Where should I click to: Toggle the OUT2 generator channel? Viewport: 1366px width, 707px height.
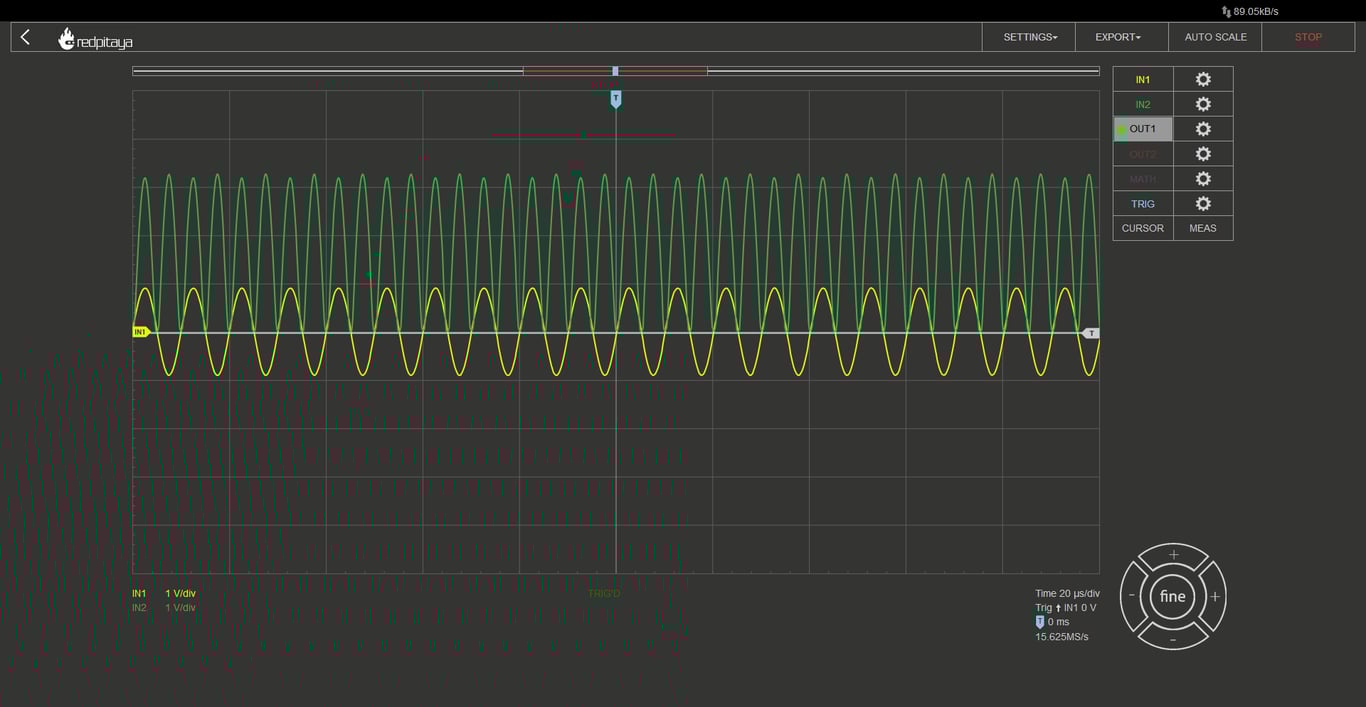(x=1143, y=154)
